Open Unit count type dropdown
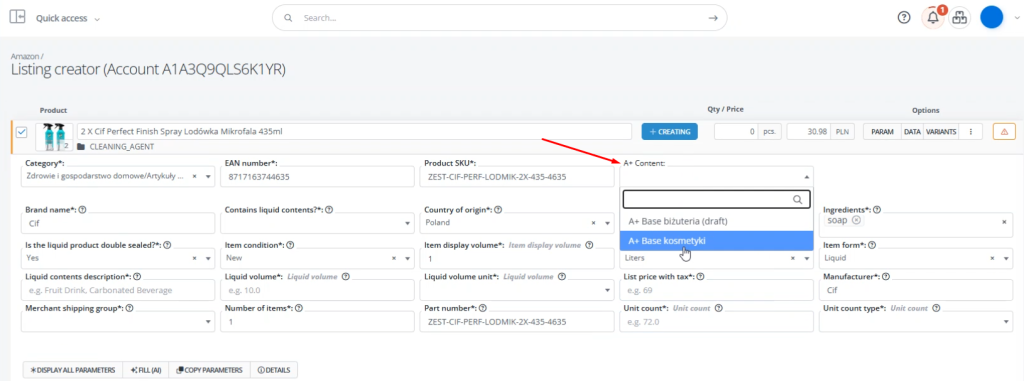The image size is (1024, 381). (1007, 322)
